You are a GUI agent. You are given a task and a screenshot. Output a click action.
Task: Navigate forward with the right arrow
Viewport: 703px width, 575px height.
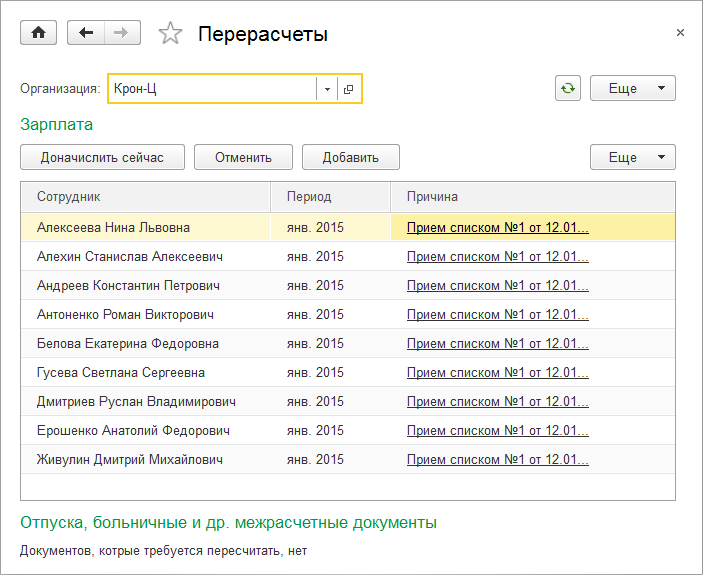121,33
